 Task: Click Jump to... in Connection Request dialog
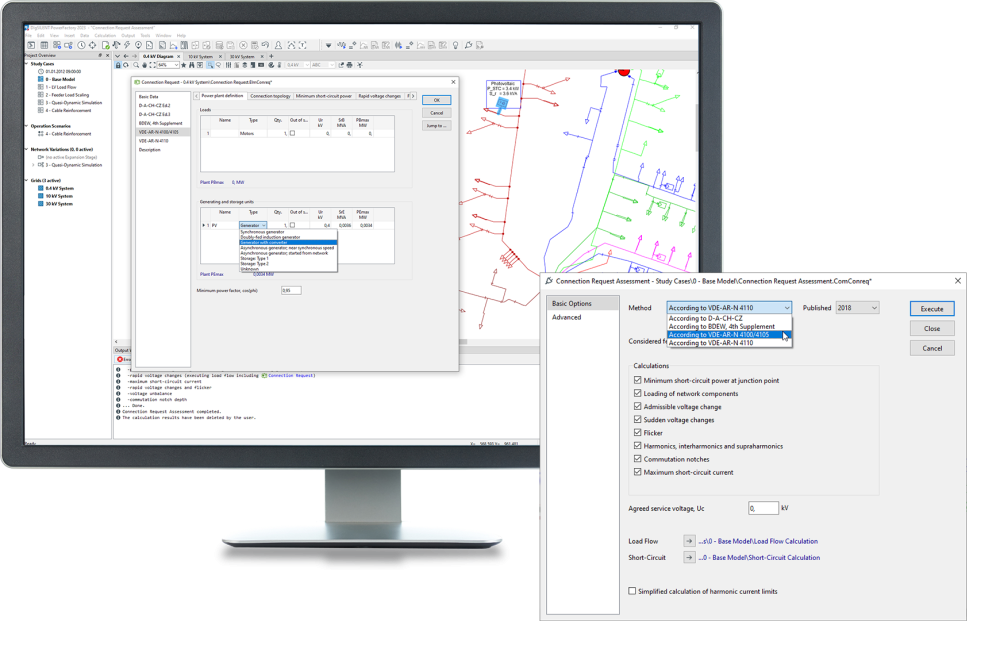436,126
